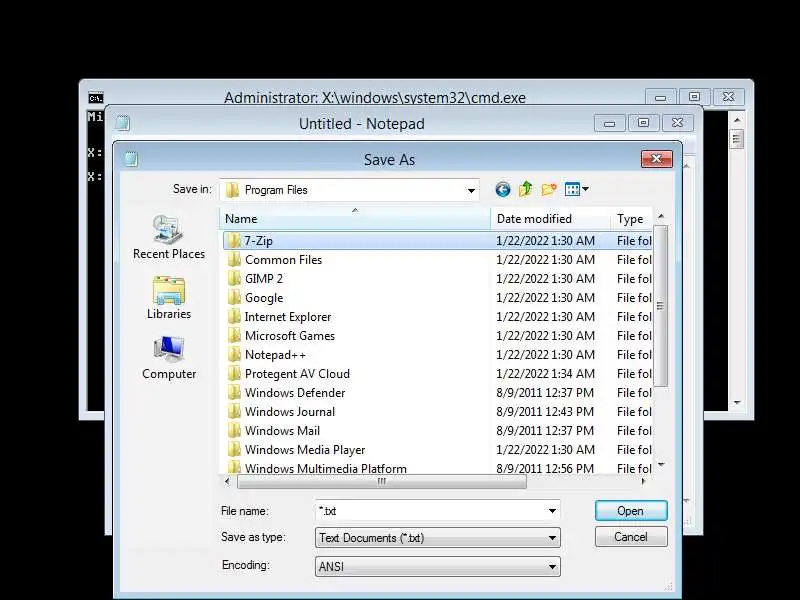Click the Cancel button

click(x=631, y=537)
